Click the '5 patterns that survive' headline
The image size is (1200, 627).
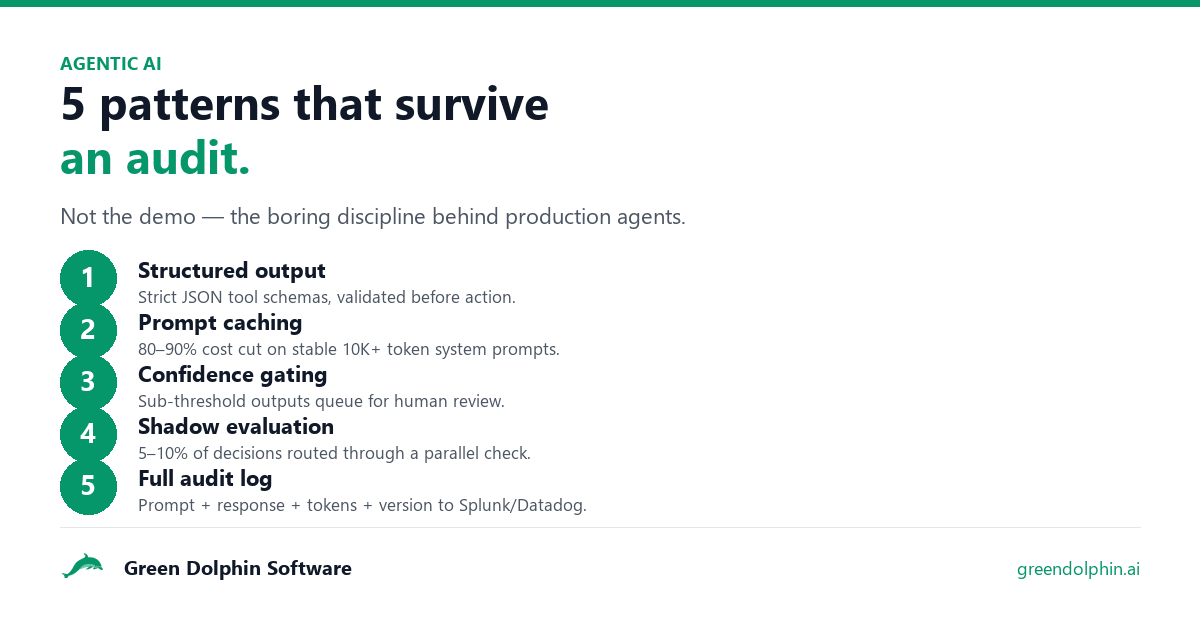305,104
